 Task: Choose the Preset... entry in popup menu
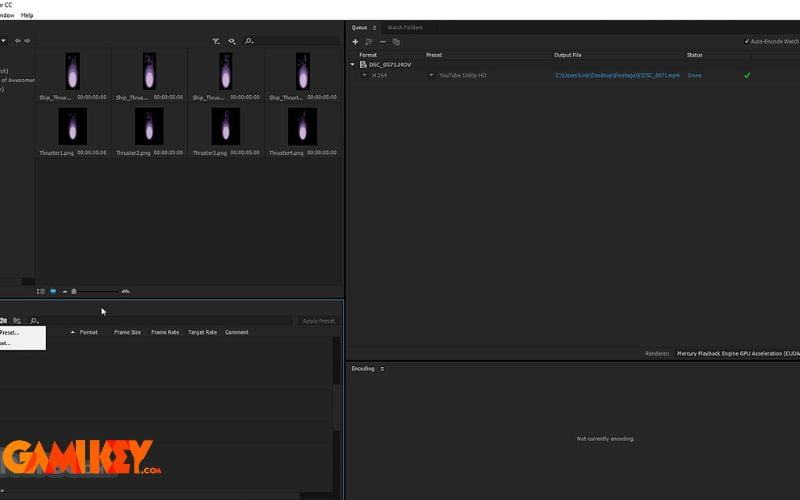click(22, 333)
